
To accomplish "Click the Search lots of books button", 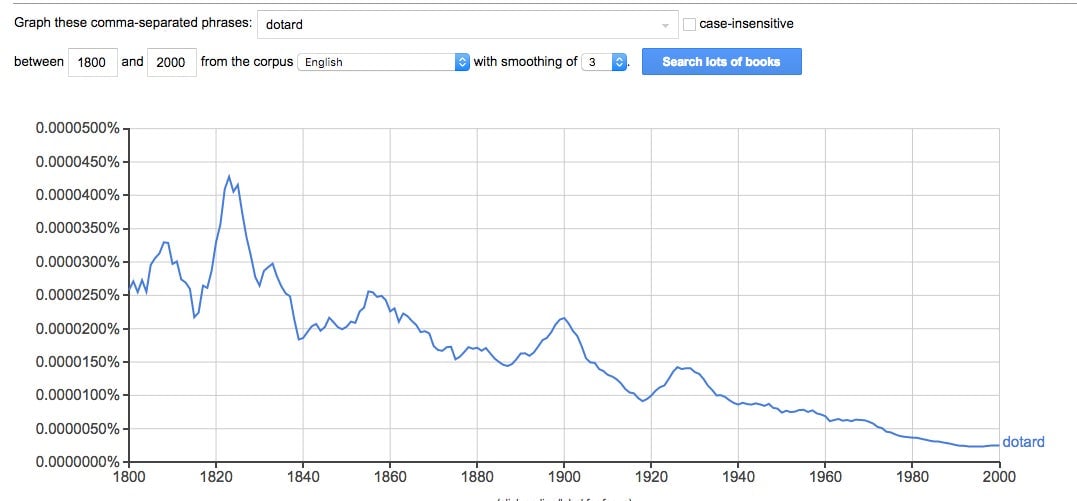I will [721, 61].
